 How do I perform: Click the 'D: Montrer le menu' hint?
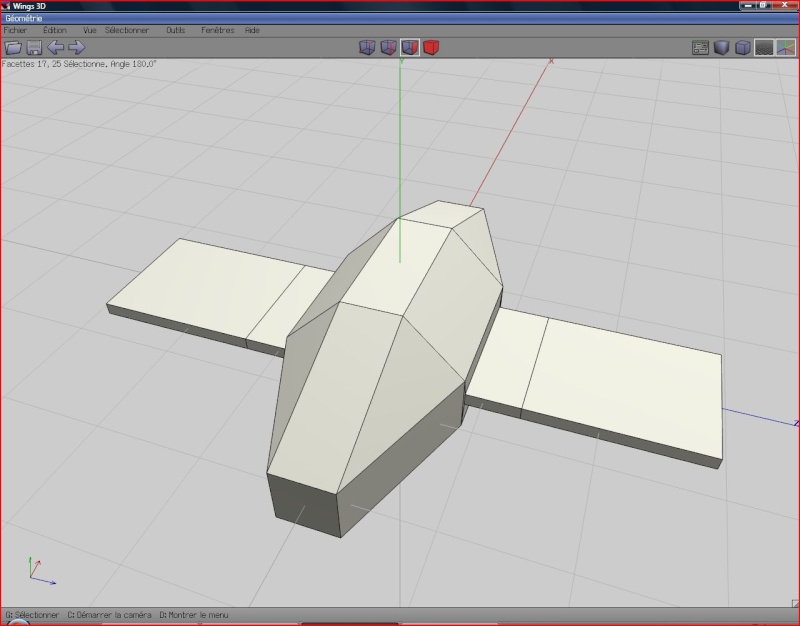pos(194,615)
